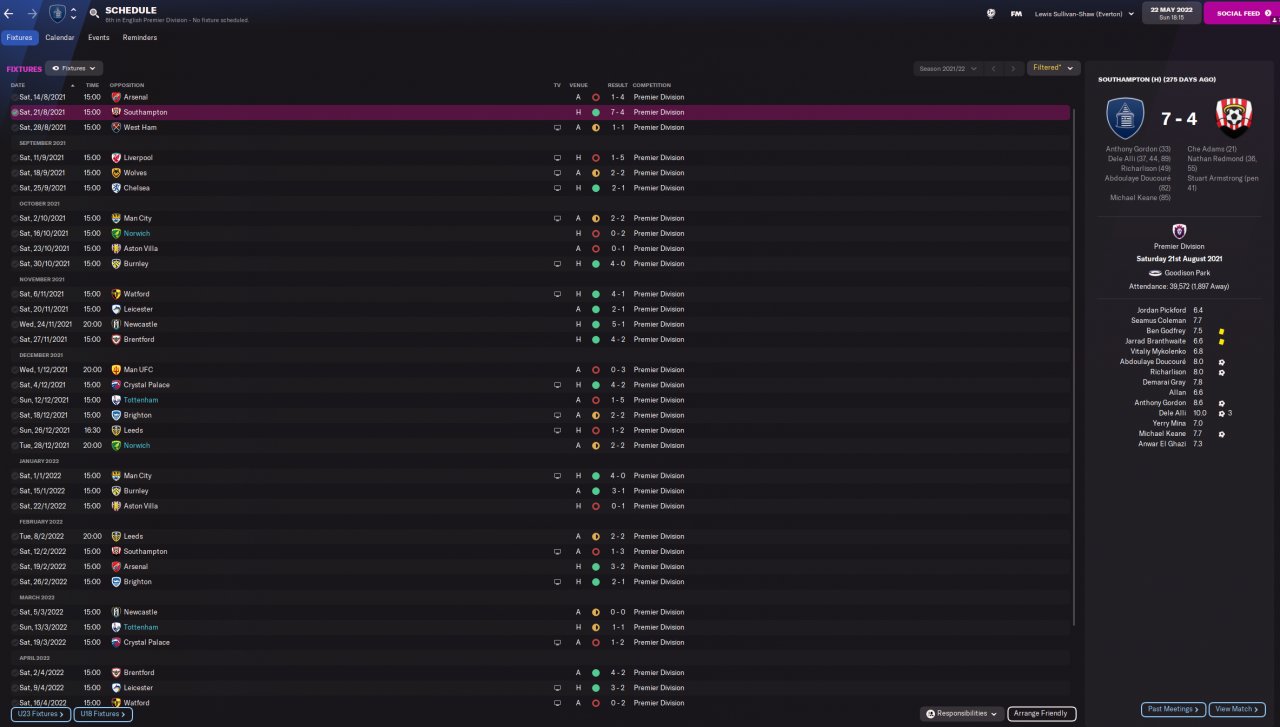Open the search magnifier icon

[x=94, y=14]
